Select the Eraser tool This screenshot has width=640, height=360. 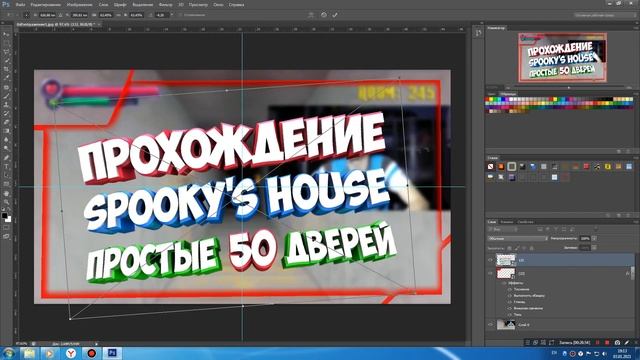coord(6,122)
